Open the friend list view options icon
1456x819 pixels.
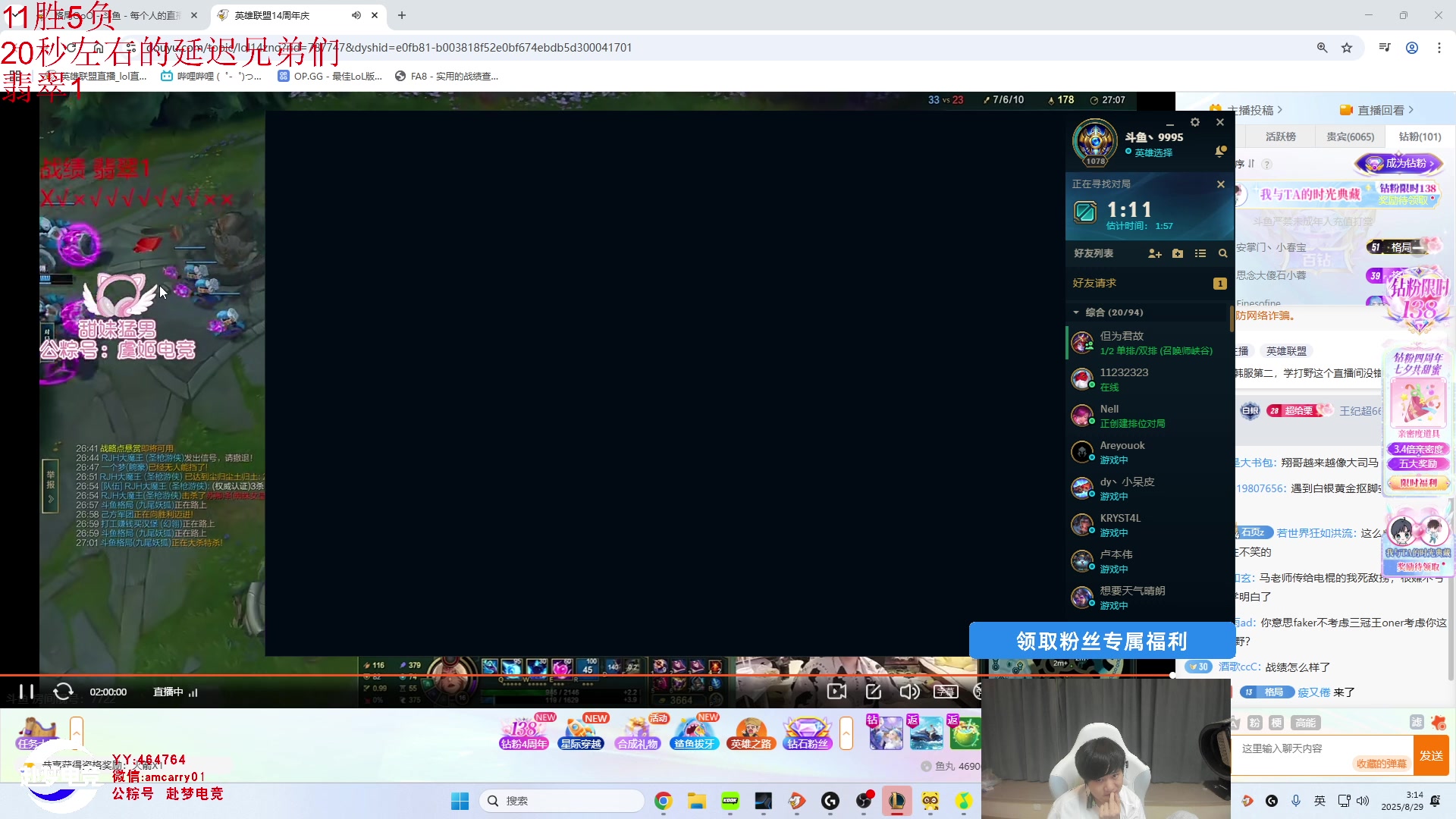(1200, 253)
